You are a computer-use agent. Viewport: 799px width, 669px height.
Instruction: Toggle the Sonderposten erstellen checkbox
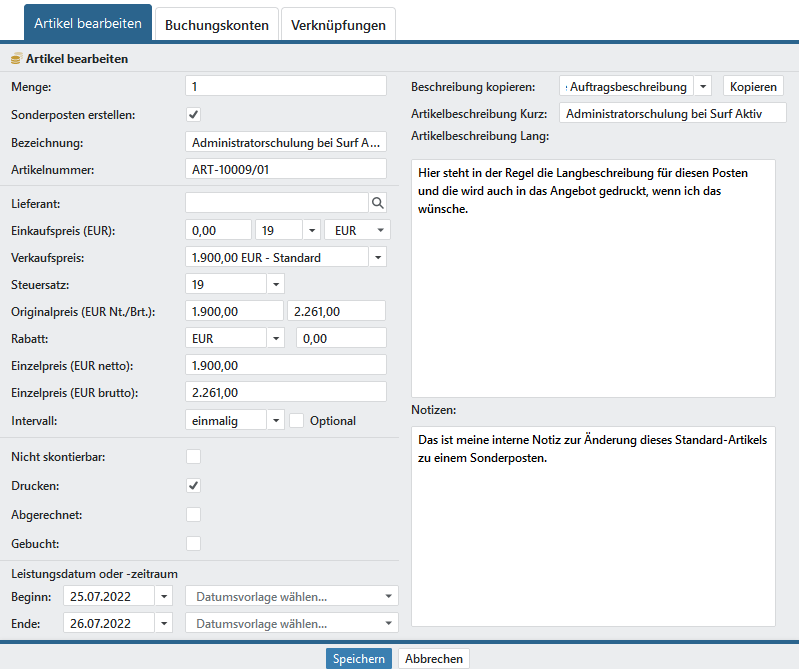coord(193,114)
